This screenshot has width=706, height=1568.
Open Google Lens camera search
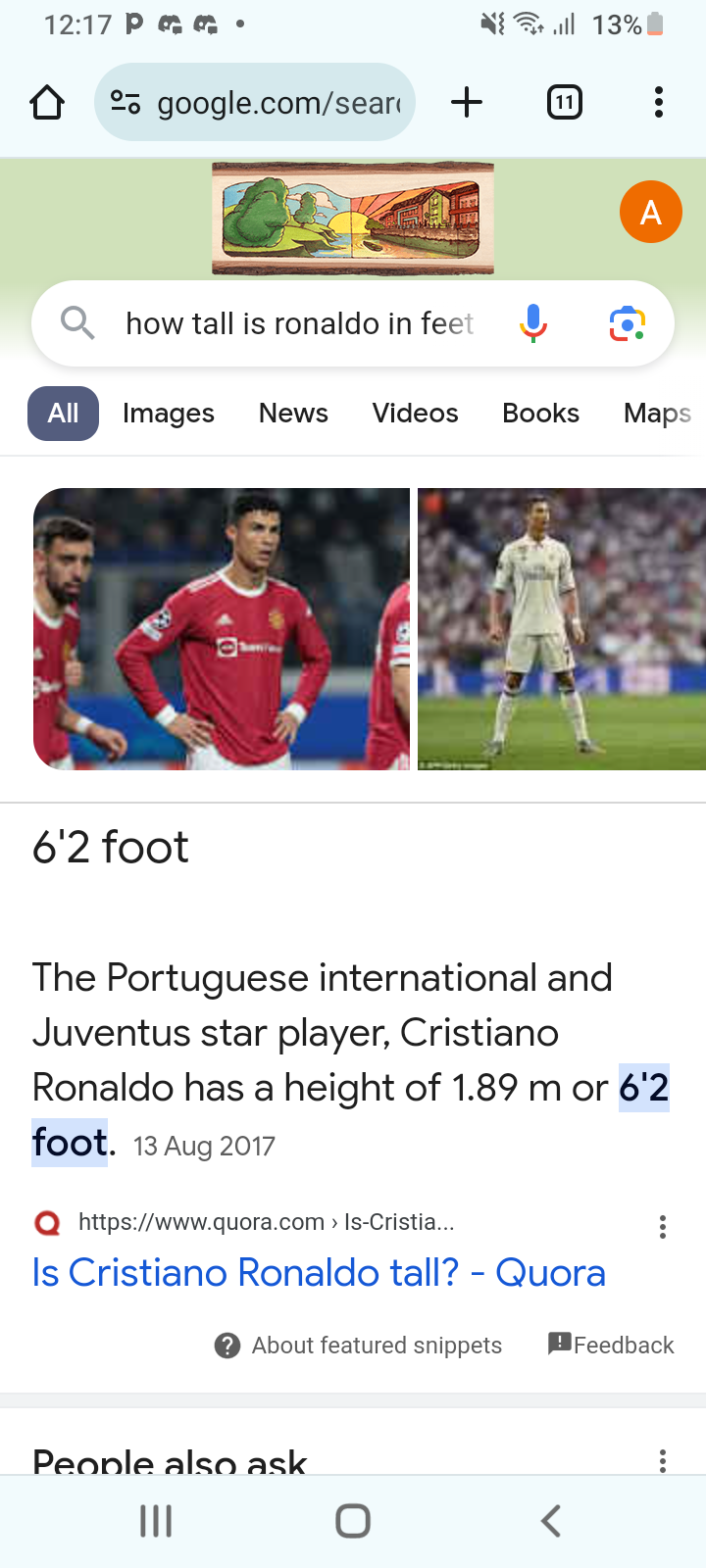pyautogui.click(x=627, y=323)
